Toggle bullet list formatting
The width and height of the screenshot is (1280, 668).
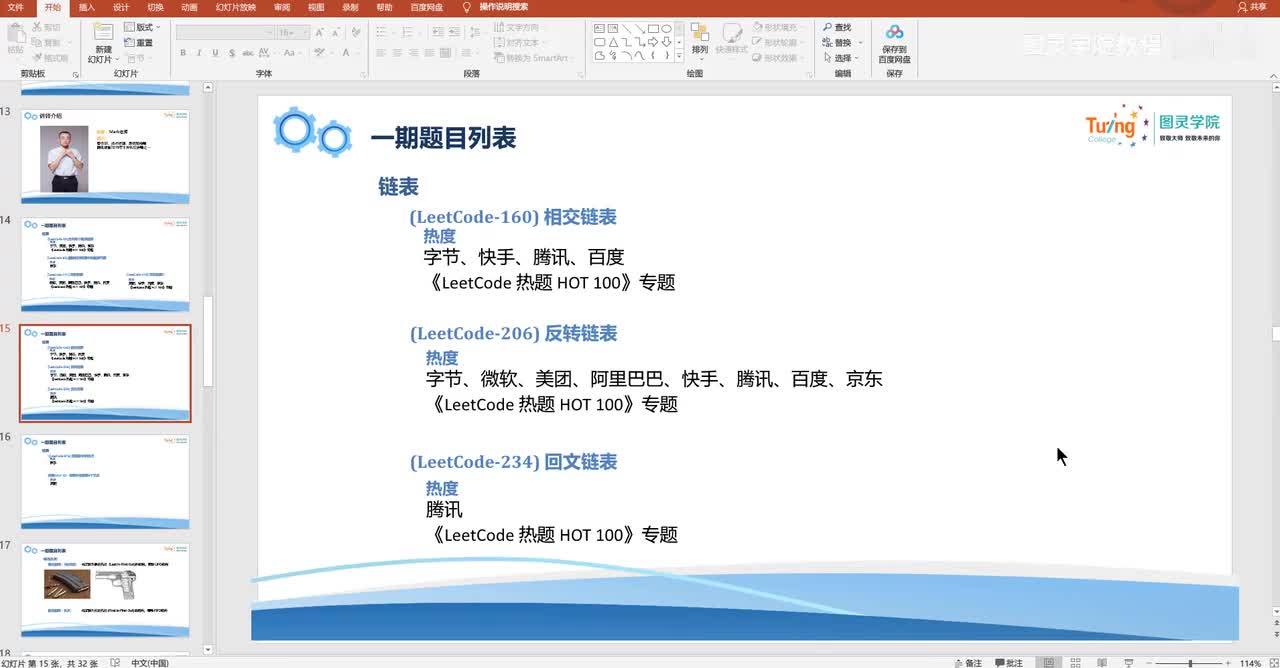click(x=382, y=32)
